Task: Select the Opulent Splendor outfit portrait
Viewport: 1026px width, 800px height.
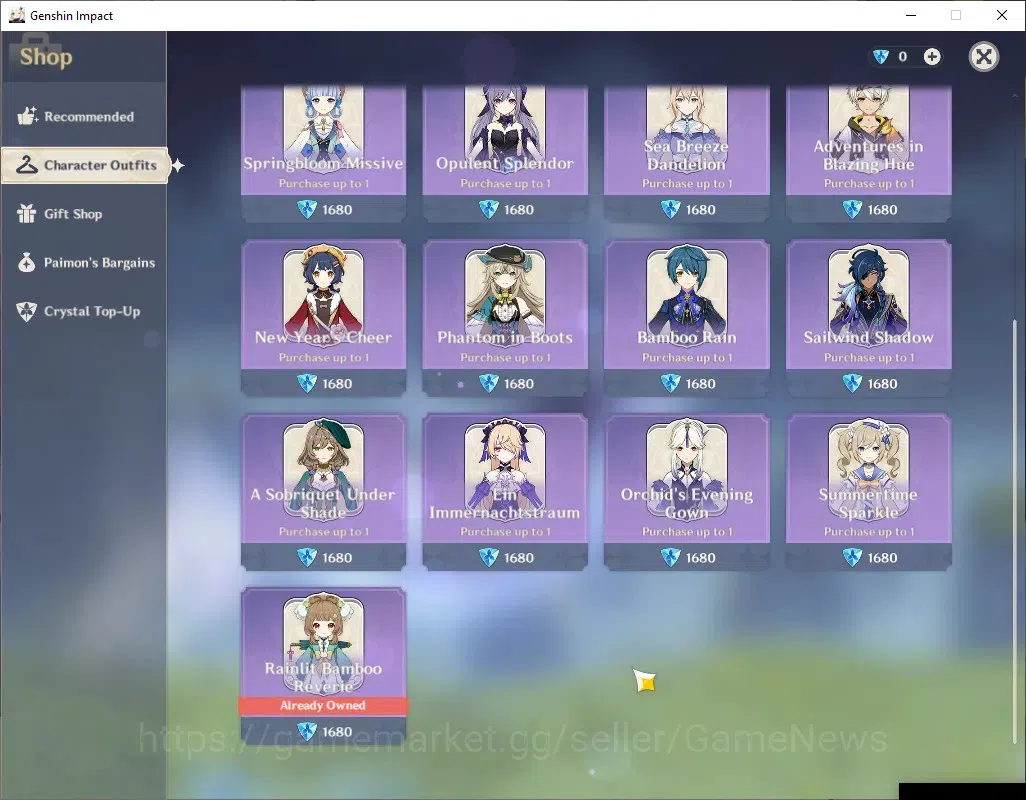Action: pyautogui.click(x=504, y=128)
